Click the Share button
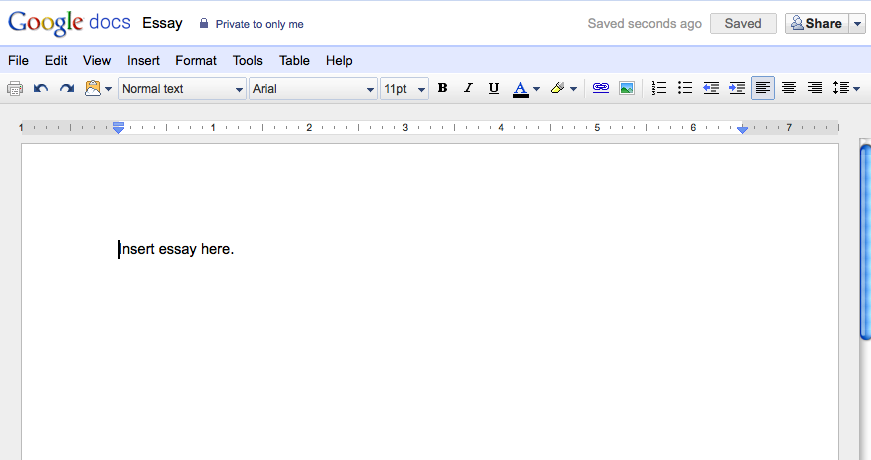The width and height of the screenshot is (871, 460). click(816, 24)
